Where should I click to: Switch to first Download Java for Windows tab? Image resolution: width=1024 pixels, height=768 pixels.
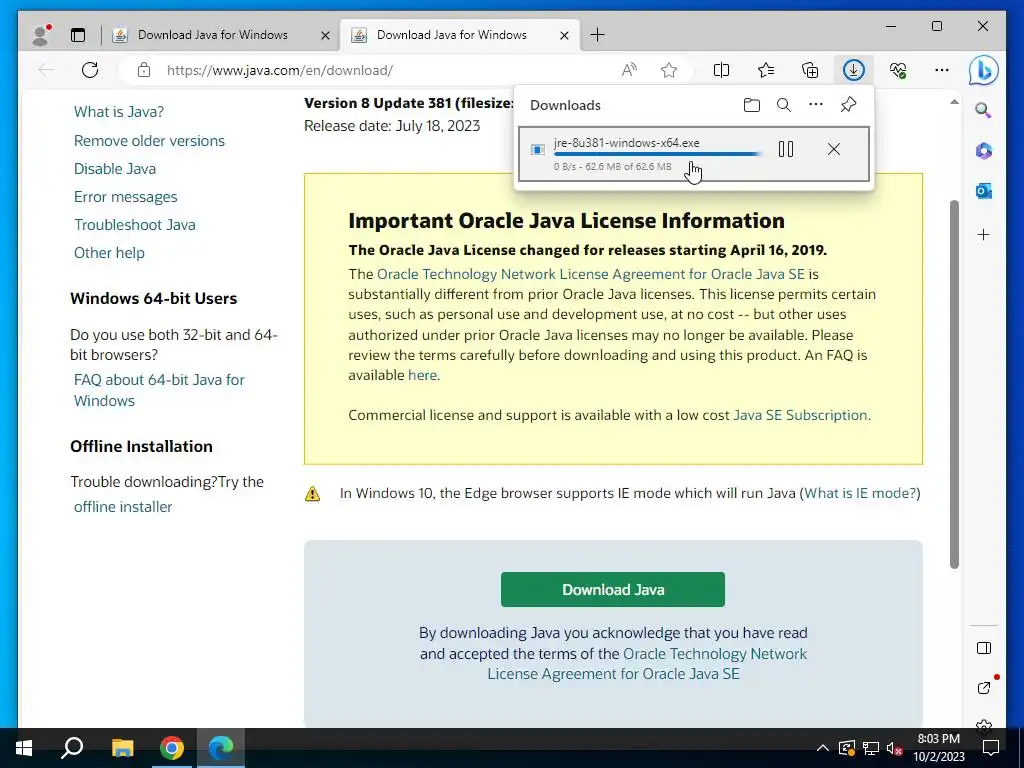(x=212, y=35)
